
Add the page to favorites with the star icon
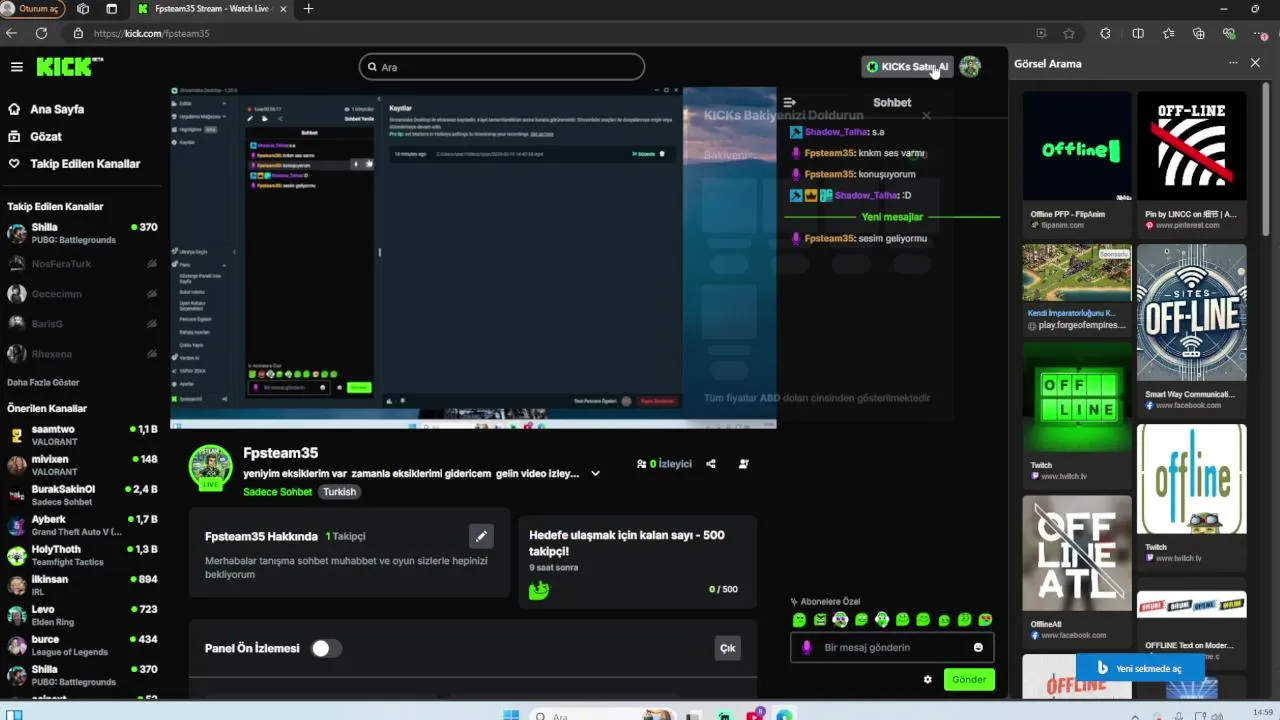[x=1069, y=33]
